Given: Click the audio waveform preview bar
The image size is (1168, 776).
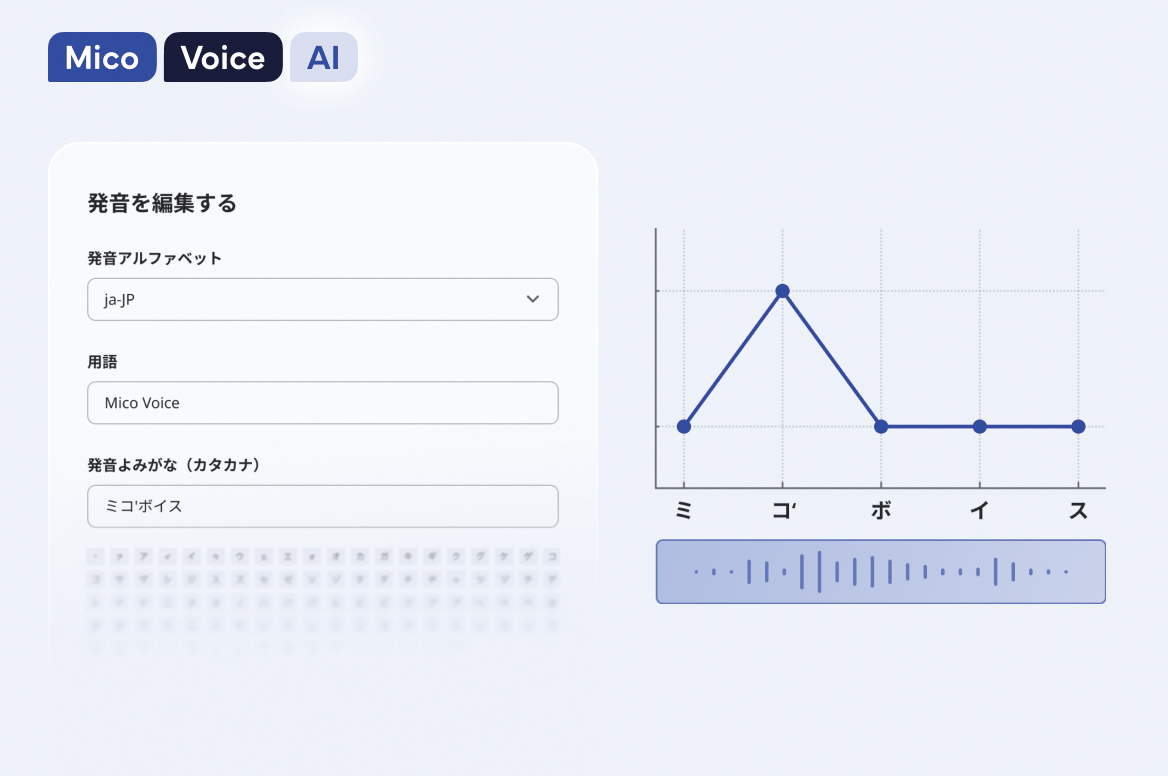Looking at the screenshot, I should [880, 572].
